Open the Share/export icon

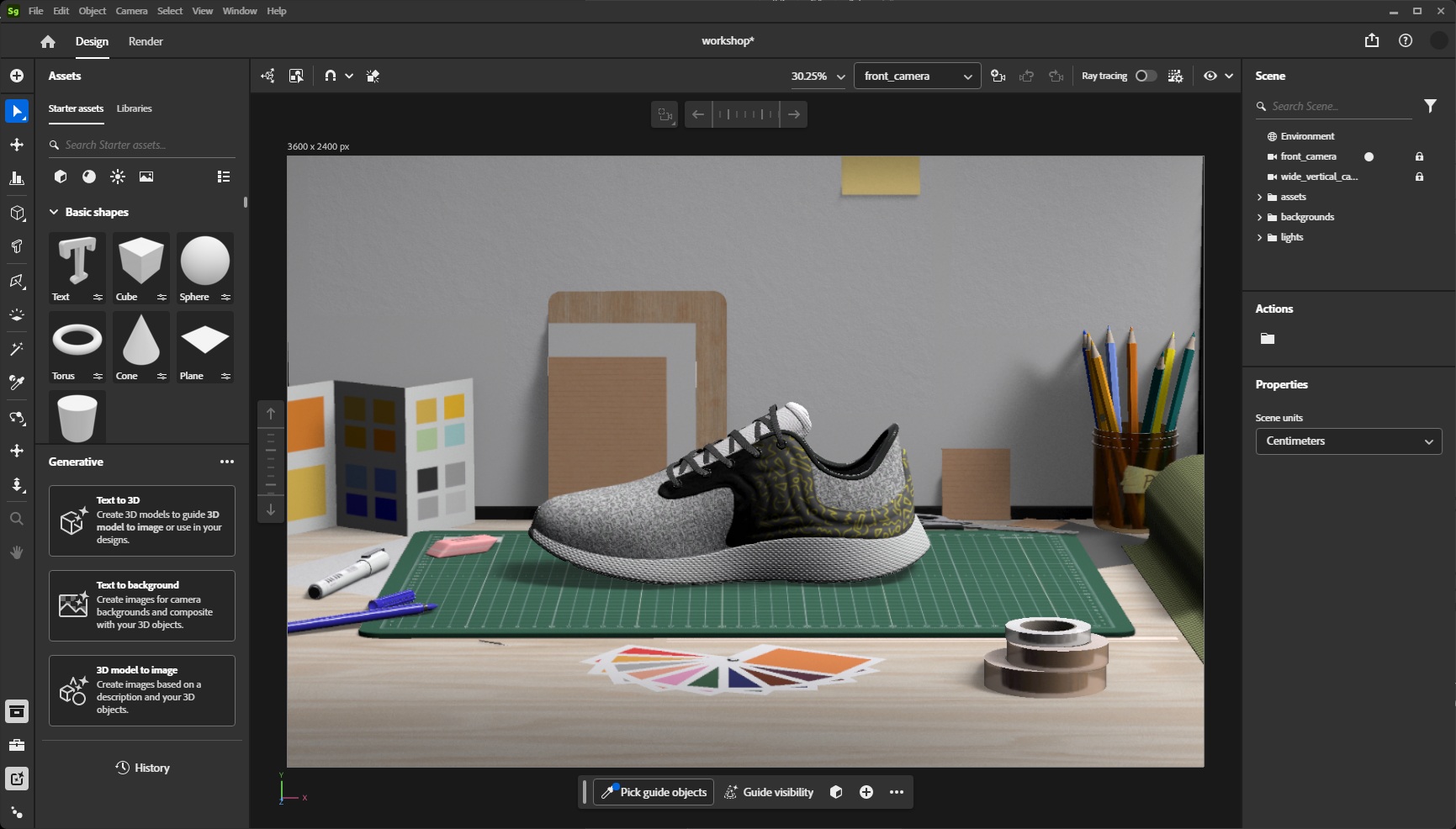pos(1371,40)
